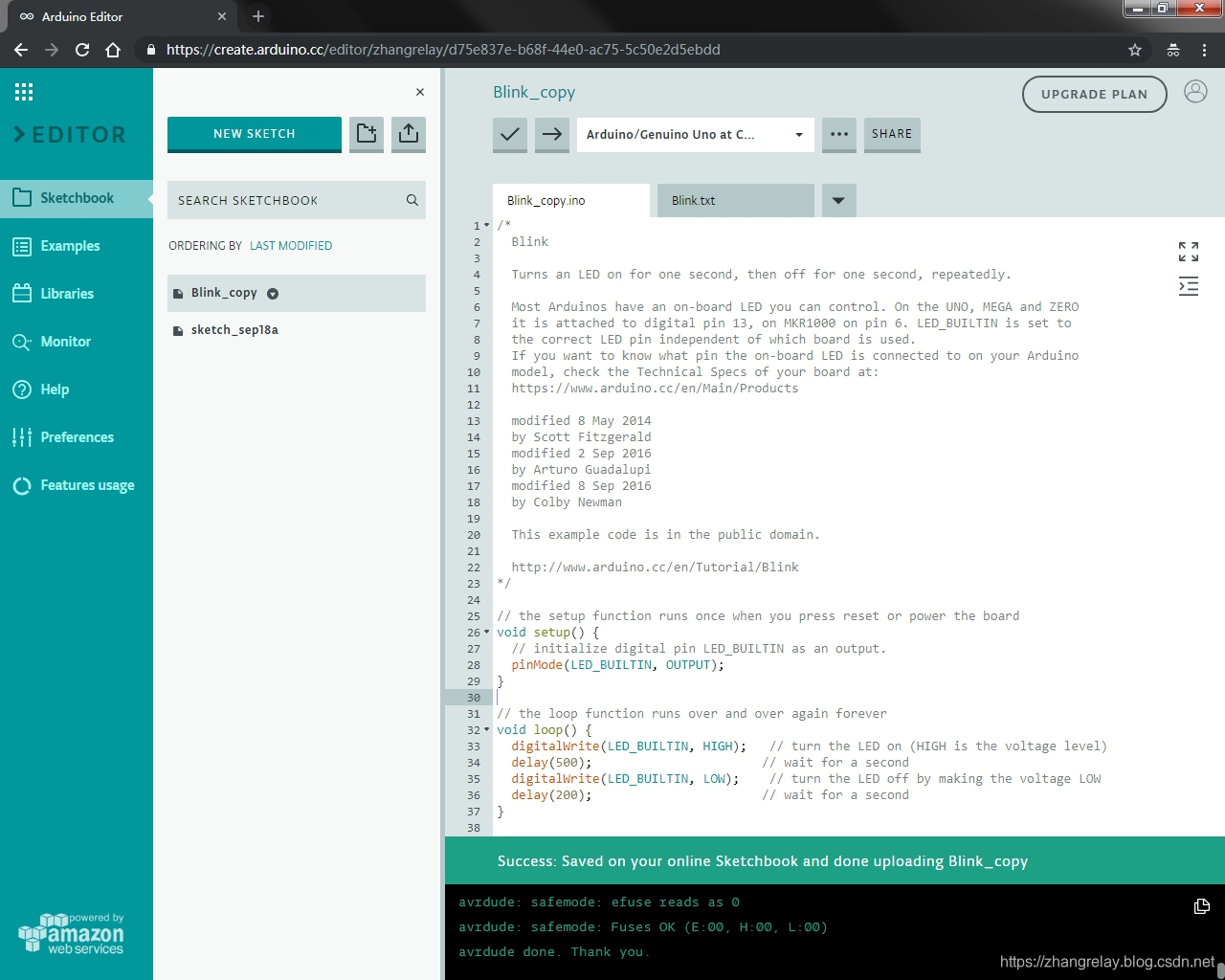
Task: Collapse loop function fold at line 32
Action: pyautogui.click(x=487, y=729)
